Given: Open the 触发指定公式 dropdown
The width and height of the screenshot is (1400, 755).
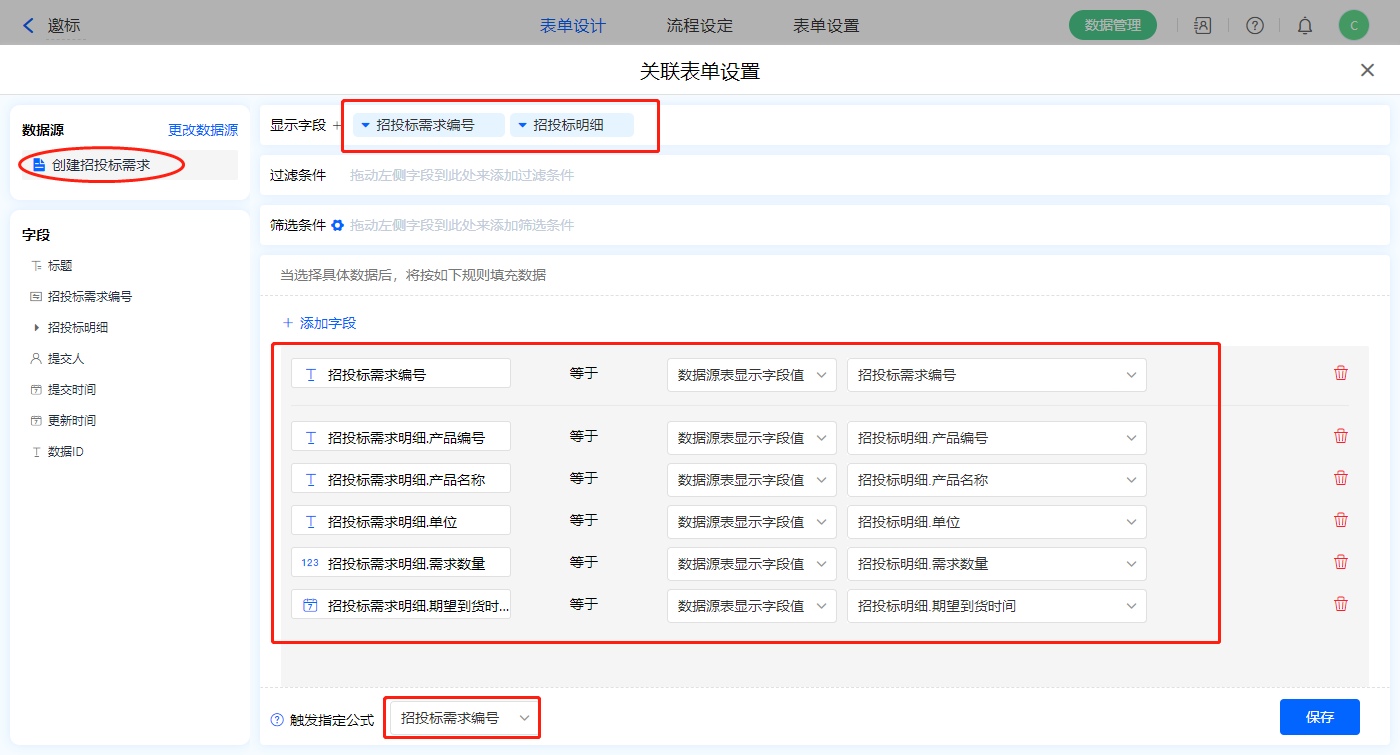Looking at the screenshot, I should tap(464, 718).
